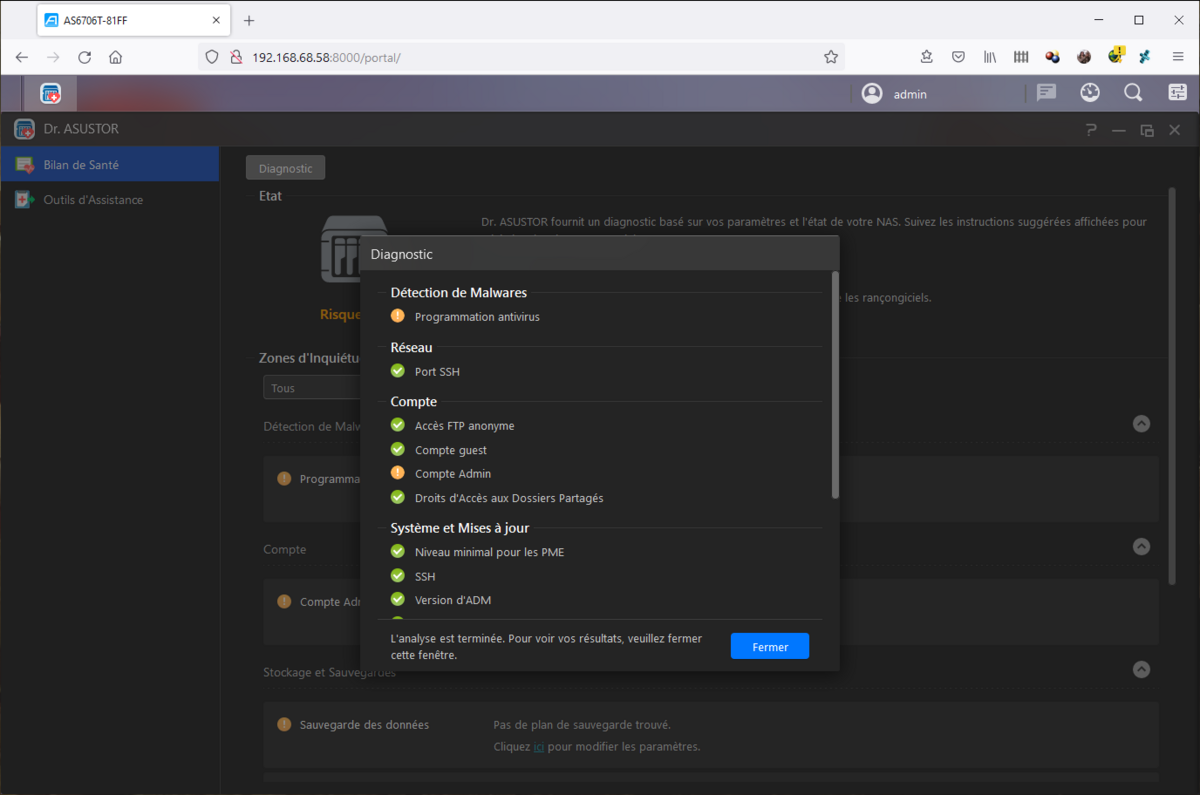Click the 'Détection de Malwares' heading in dialog

459,292
